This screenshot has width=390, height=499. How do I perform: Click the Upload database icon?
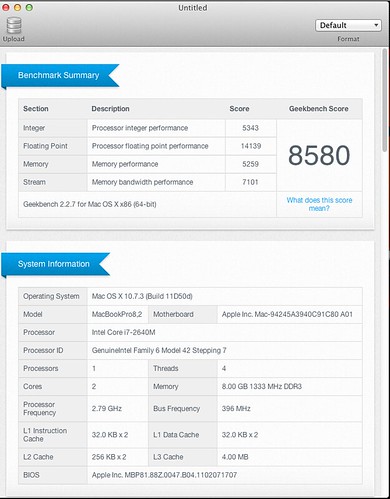click(x=14, y=26)
